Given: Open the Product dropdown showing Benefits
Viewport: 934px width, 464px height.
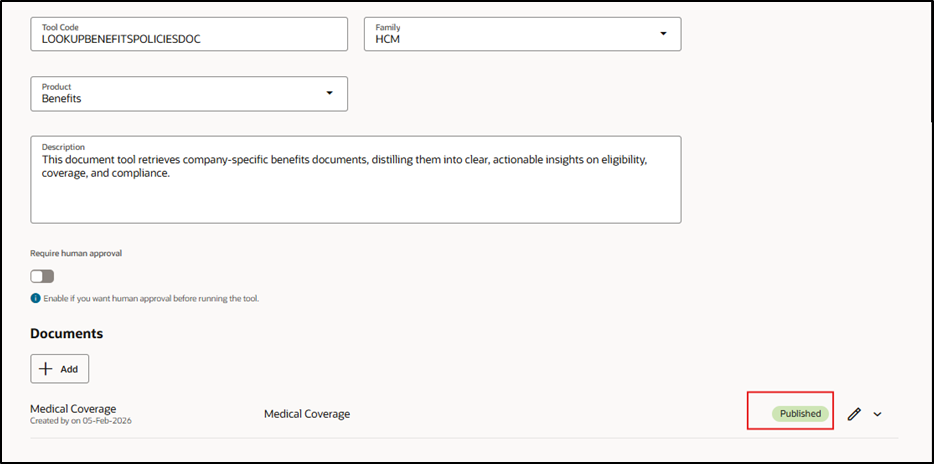Looking at the screenshot, I should coord(189,94).
